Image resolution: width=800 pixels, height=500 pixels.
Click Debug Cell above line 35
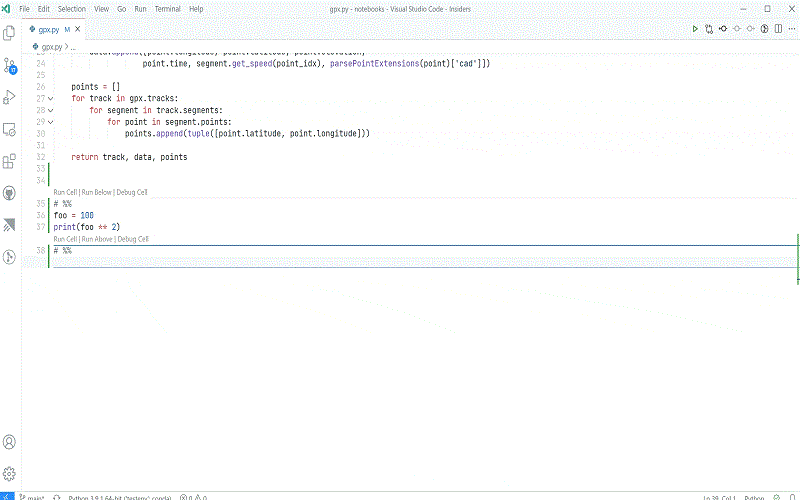tap(132, 192)
